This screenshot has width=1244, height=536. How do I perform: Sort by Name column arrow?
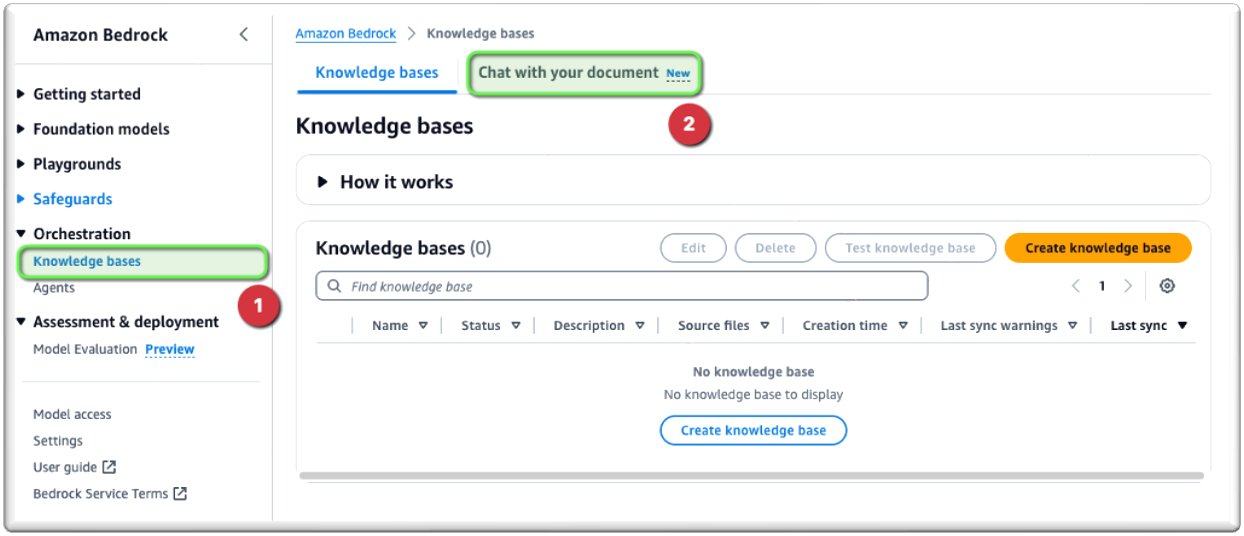(423, 326)
